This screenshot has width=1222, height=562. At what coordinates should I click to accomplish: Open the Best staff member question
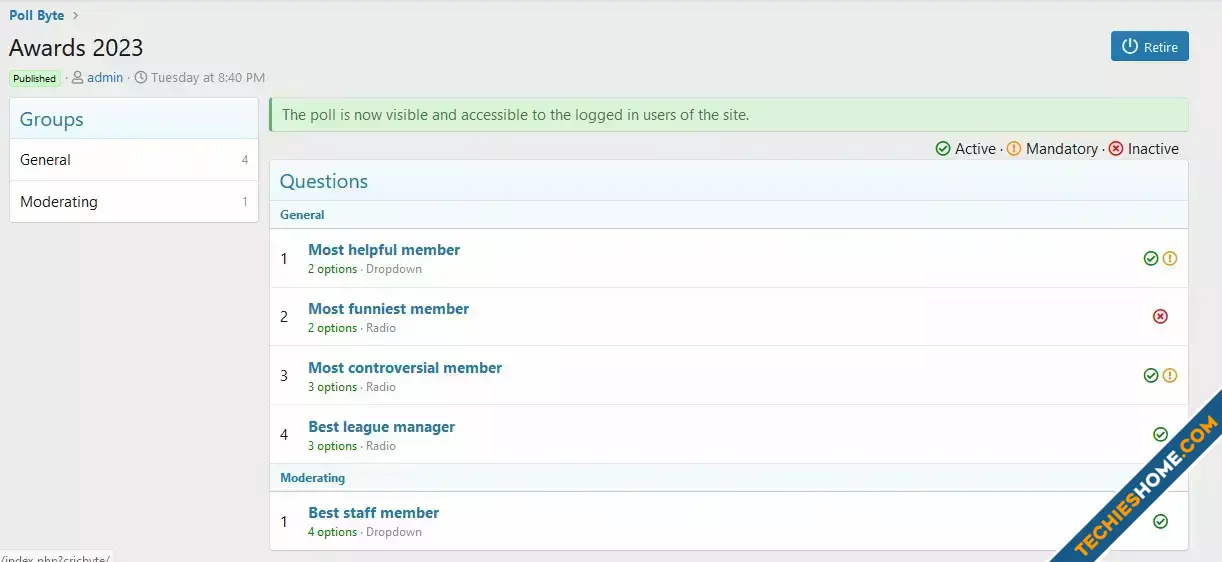click(373, 513)
